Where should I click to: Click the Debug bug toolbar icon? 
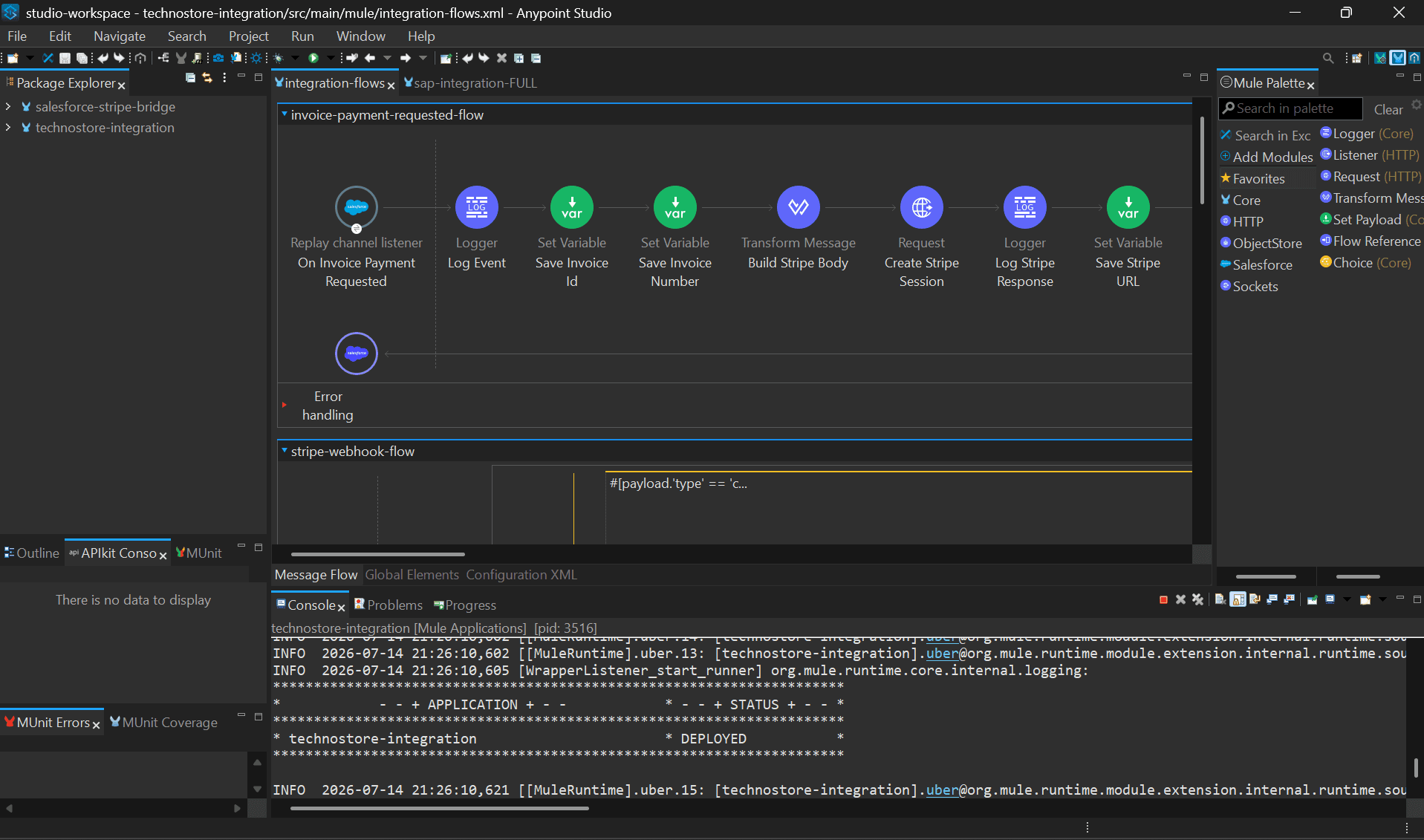pos(279,58)
